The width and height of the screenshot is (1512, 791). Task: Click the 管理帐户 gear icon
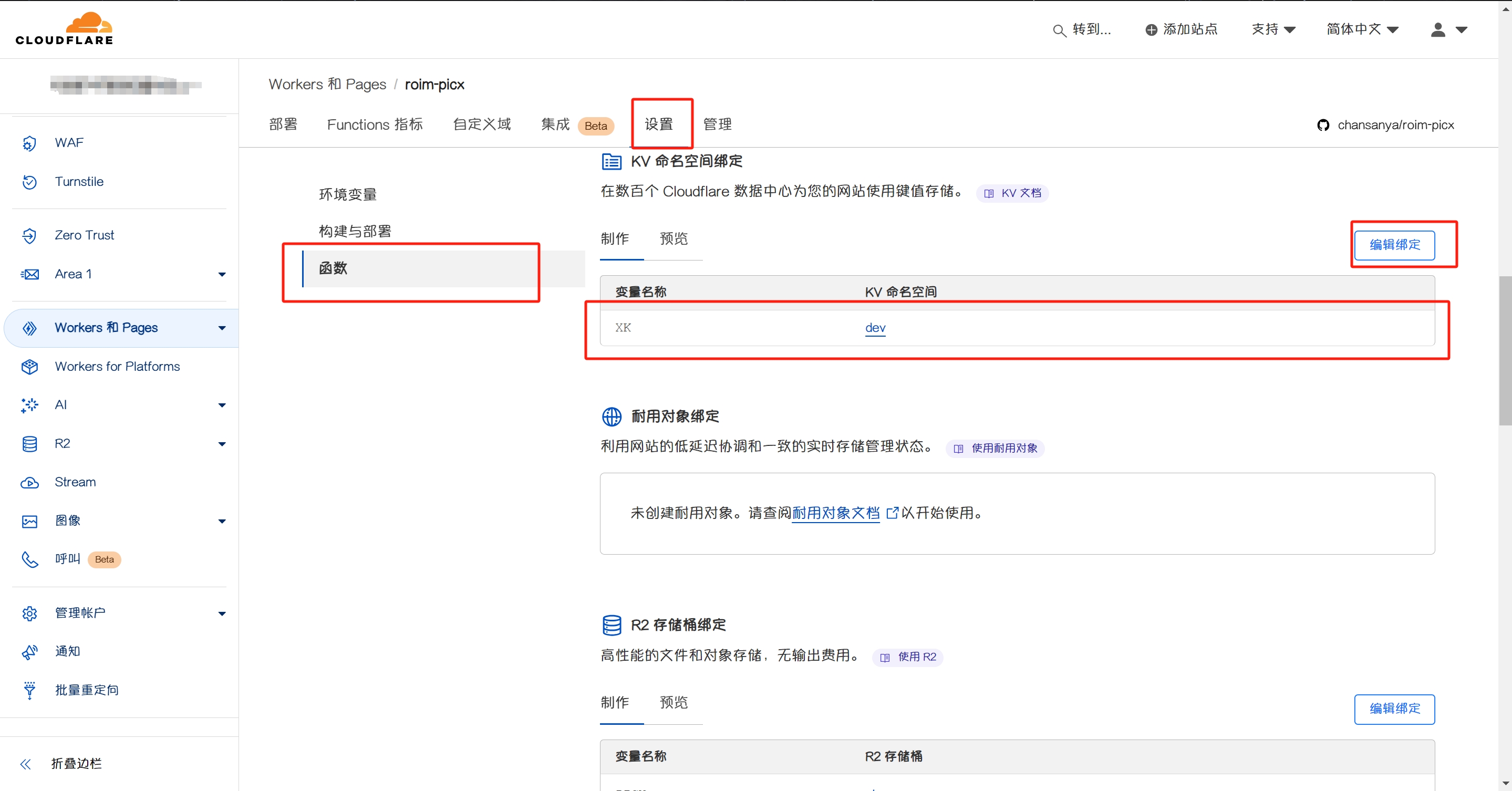[x=29, y=613]
